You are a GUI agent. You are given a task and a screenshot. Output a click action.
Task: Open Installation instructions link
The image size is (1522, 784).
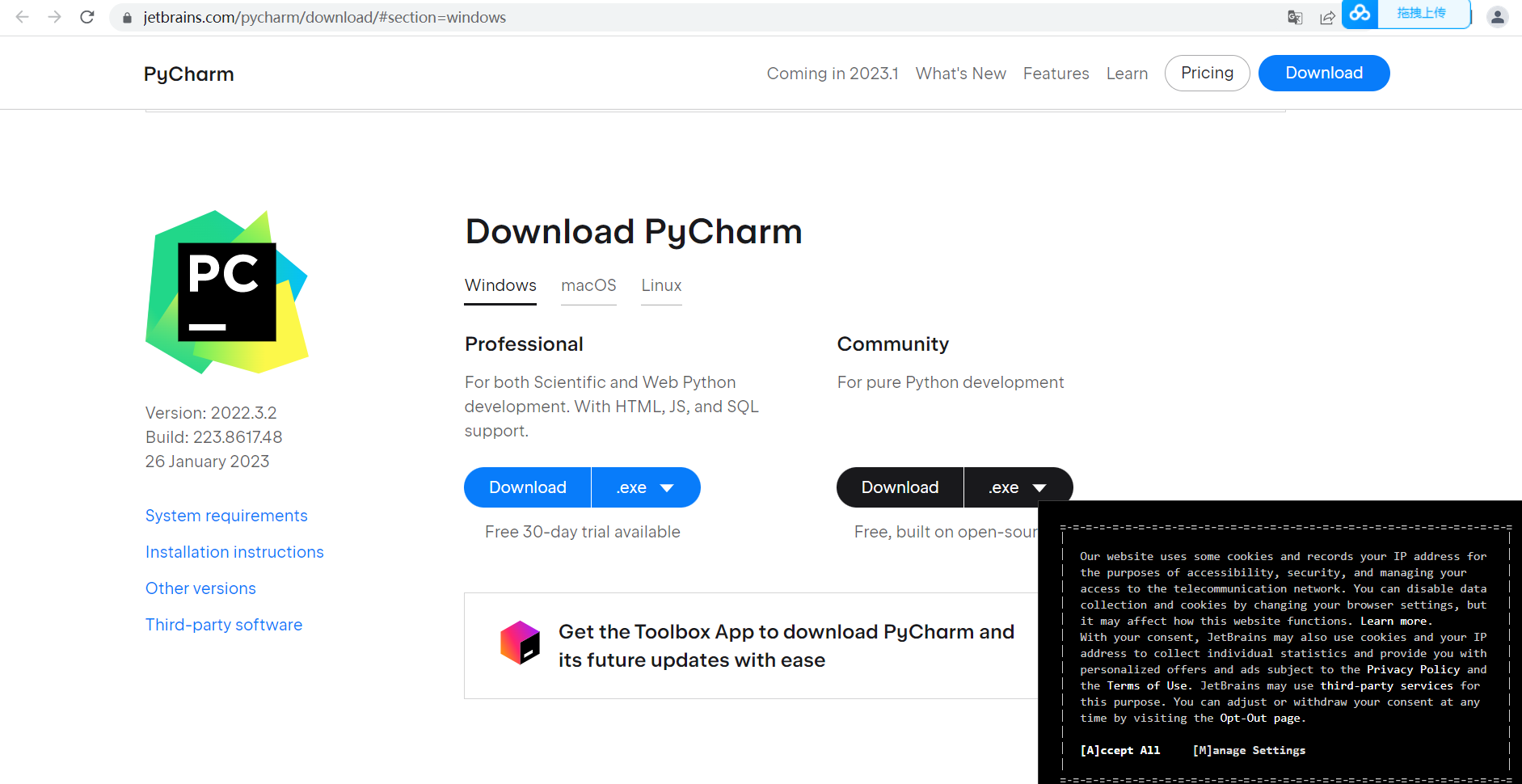click(234, 552)
